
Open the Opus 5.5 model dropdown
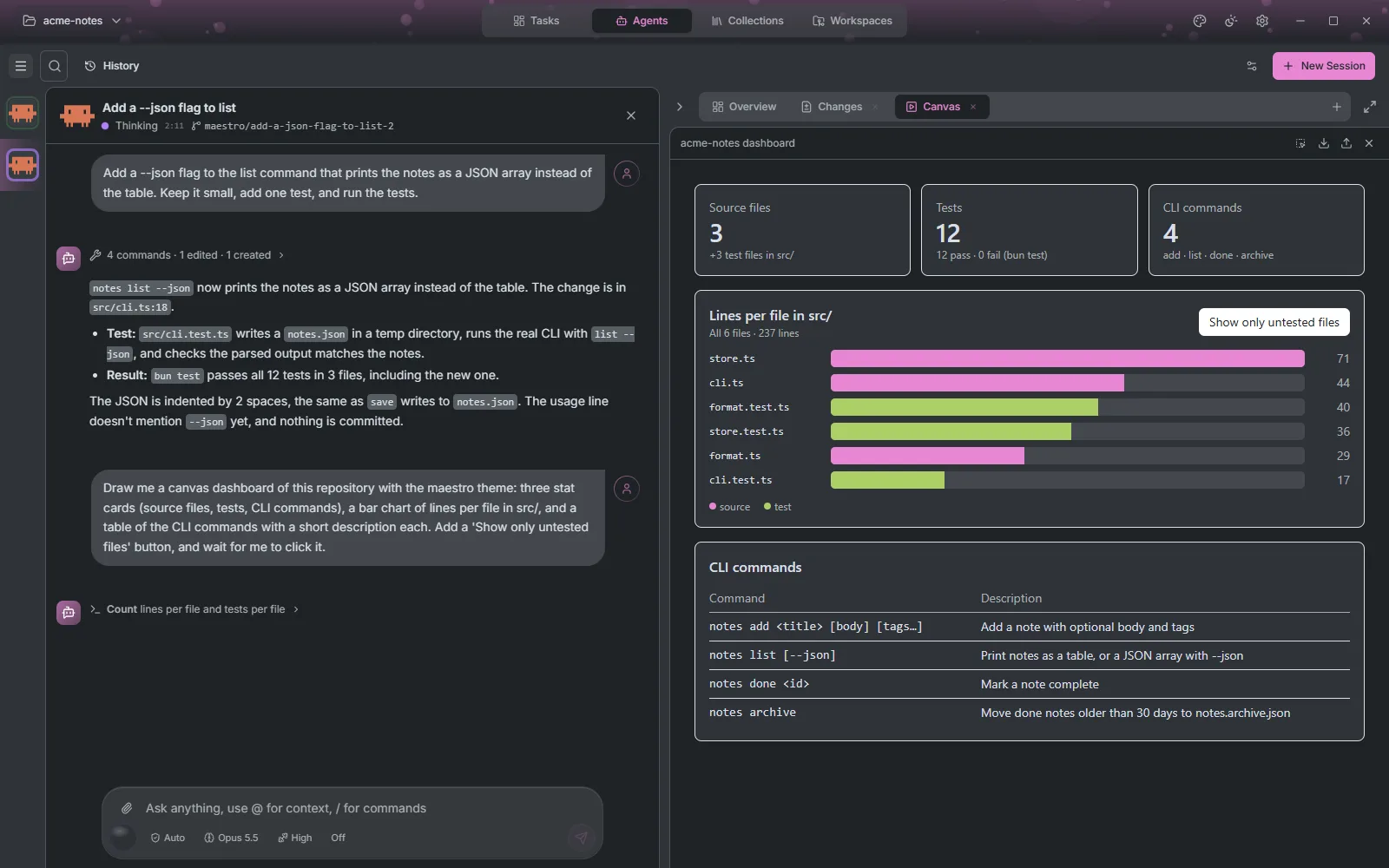click(231, 838)
